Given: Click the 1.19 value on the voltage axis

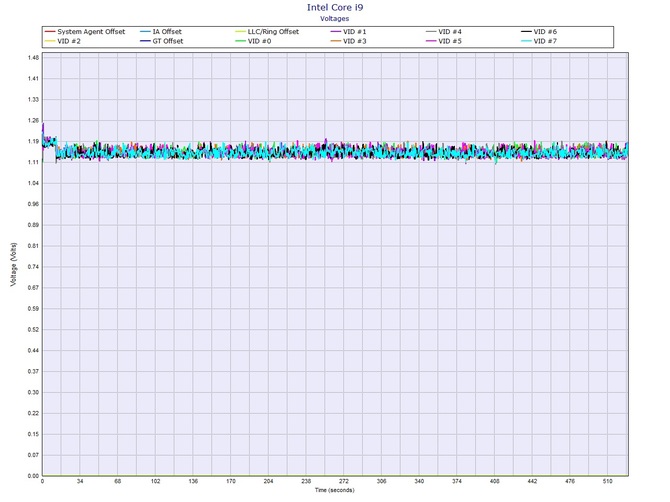Looking at the screenshot, I should click(34, 141).
